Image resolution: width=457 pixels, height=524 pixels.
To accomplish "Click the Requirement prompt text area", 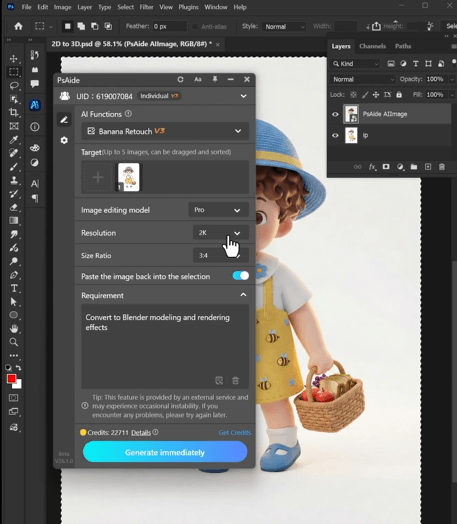I will [x=165, y=346].
